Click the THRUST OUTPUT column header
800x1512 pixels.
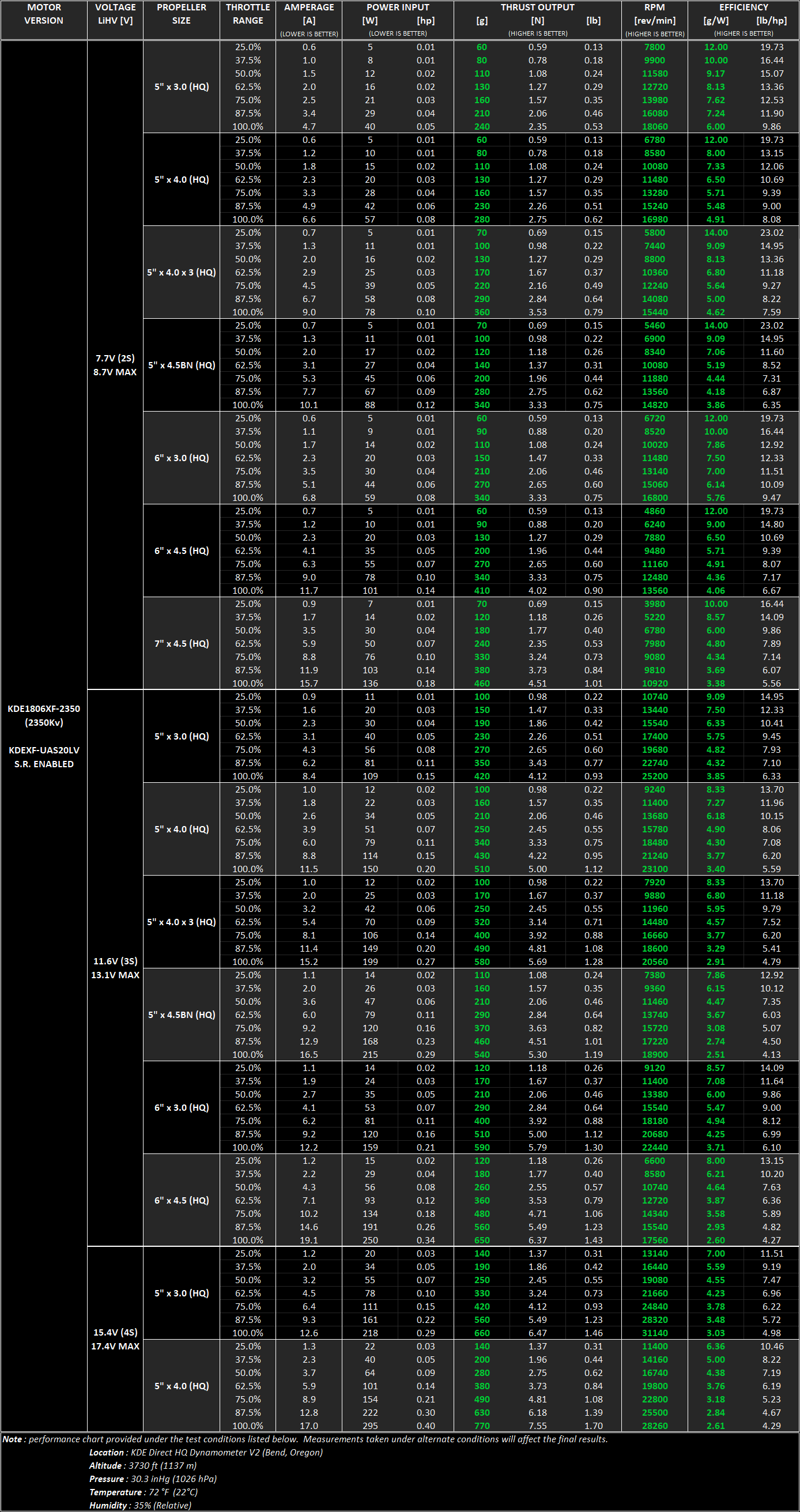[537, 7]
